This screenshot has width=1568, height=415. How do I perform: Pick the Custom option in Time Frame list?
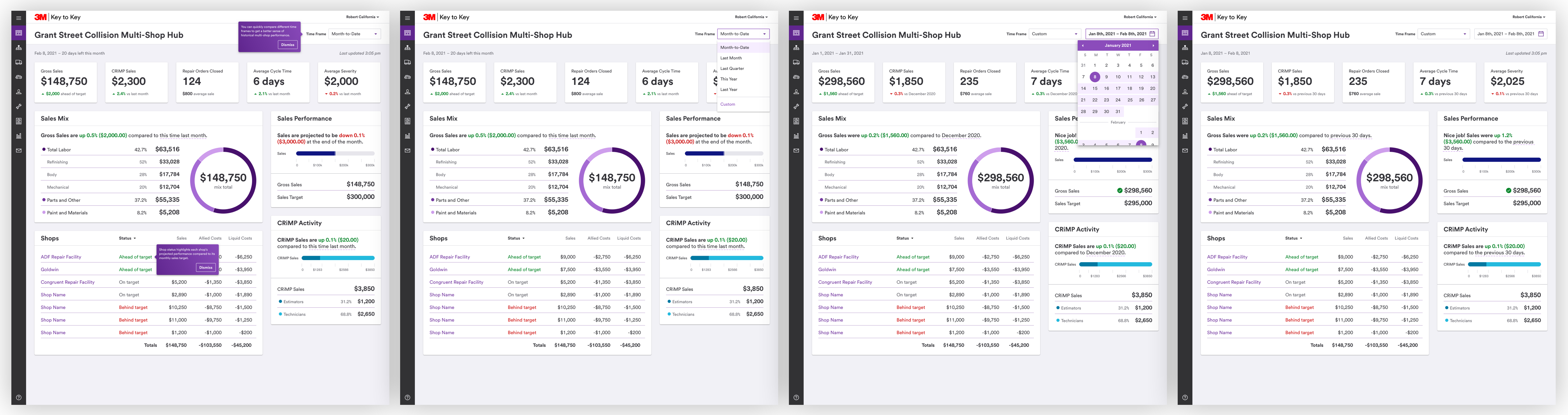point(727,104)
